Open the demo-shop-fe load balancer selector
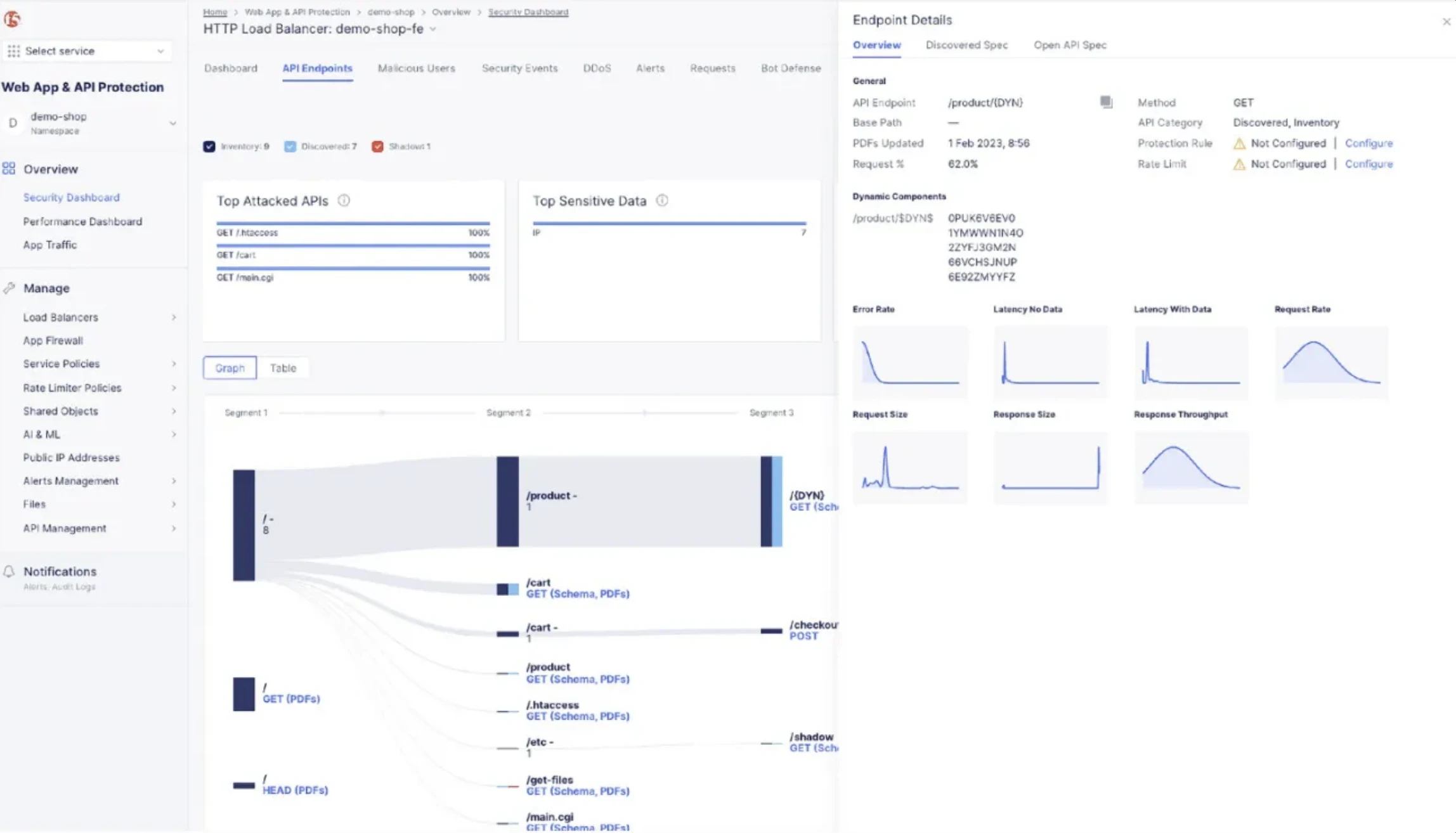Screen dimensions: 1456x833 433,29
